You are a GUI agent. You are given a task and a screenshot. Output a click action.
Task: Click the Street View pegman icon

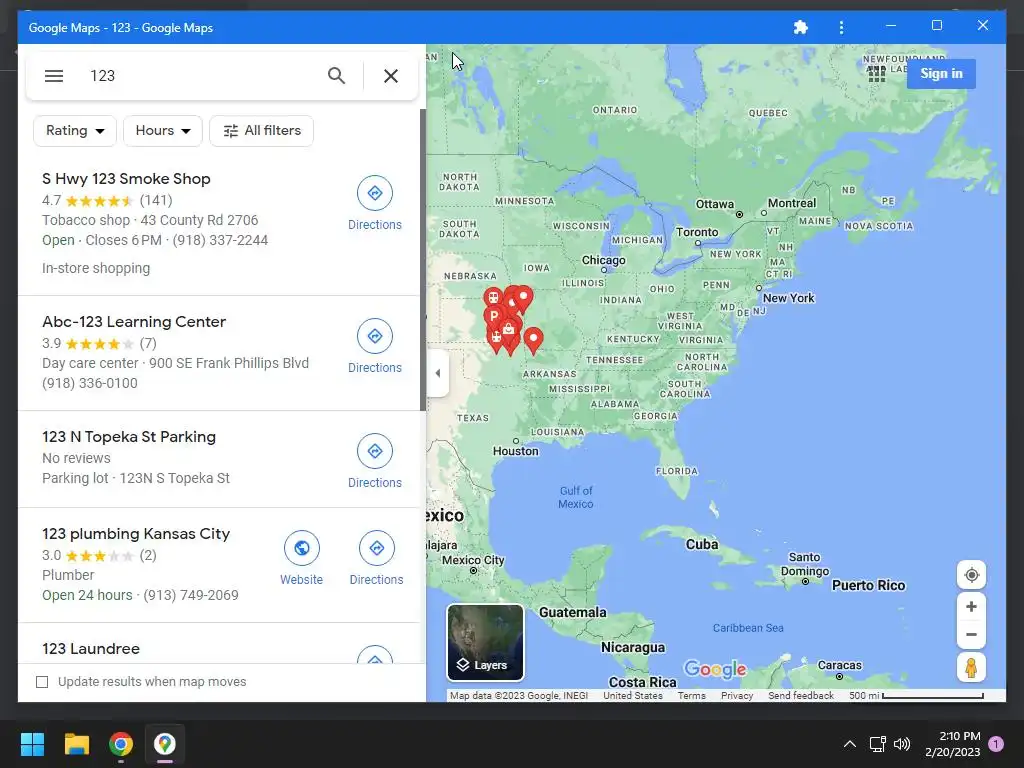(x=971, y=667)
